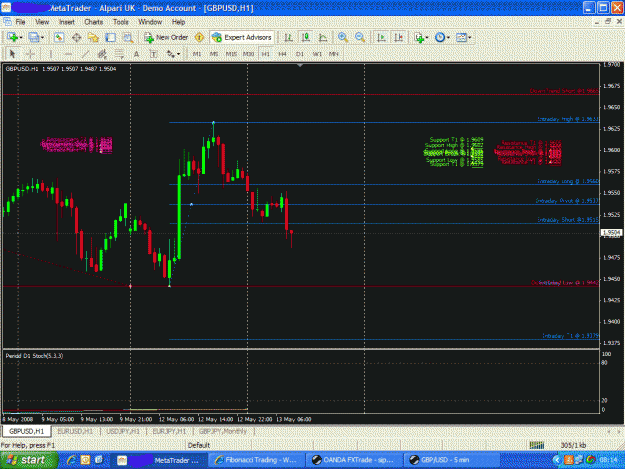The height and width of the screenshot is (469, 625).
Task: Open Internet Explorer from quick launch
Action: (71, 460)
